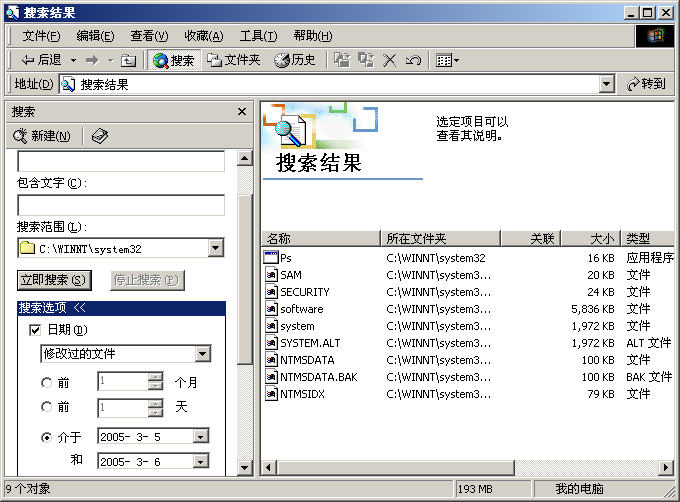Click the search pane vertical scrollbar thumb

(x=245, y=280)
